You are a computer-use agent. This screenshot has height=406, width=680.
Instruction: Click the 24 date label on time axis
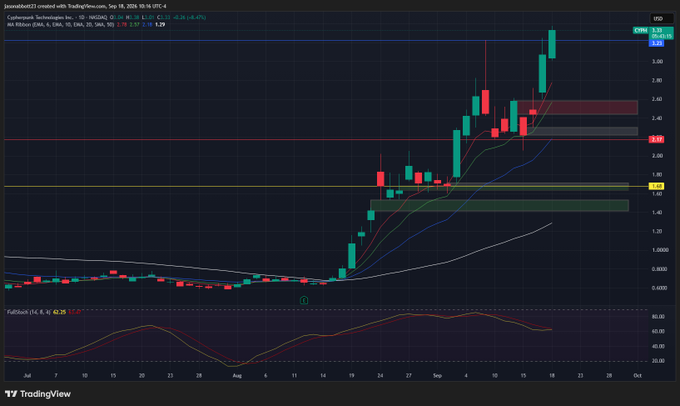point(380,376)
